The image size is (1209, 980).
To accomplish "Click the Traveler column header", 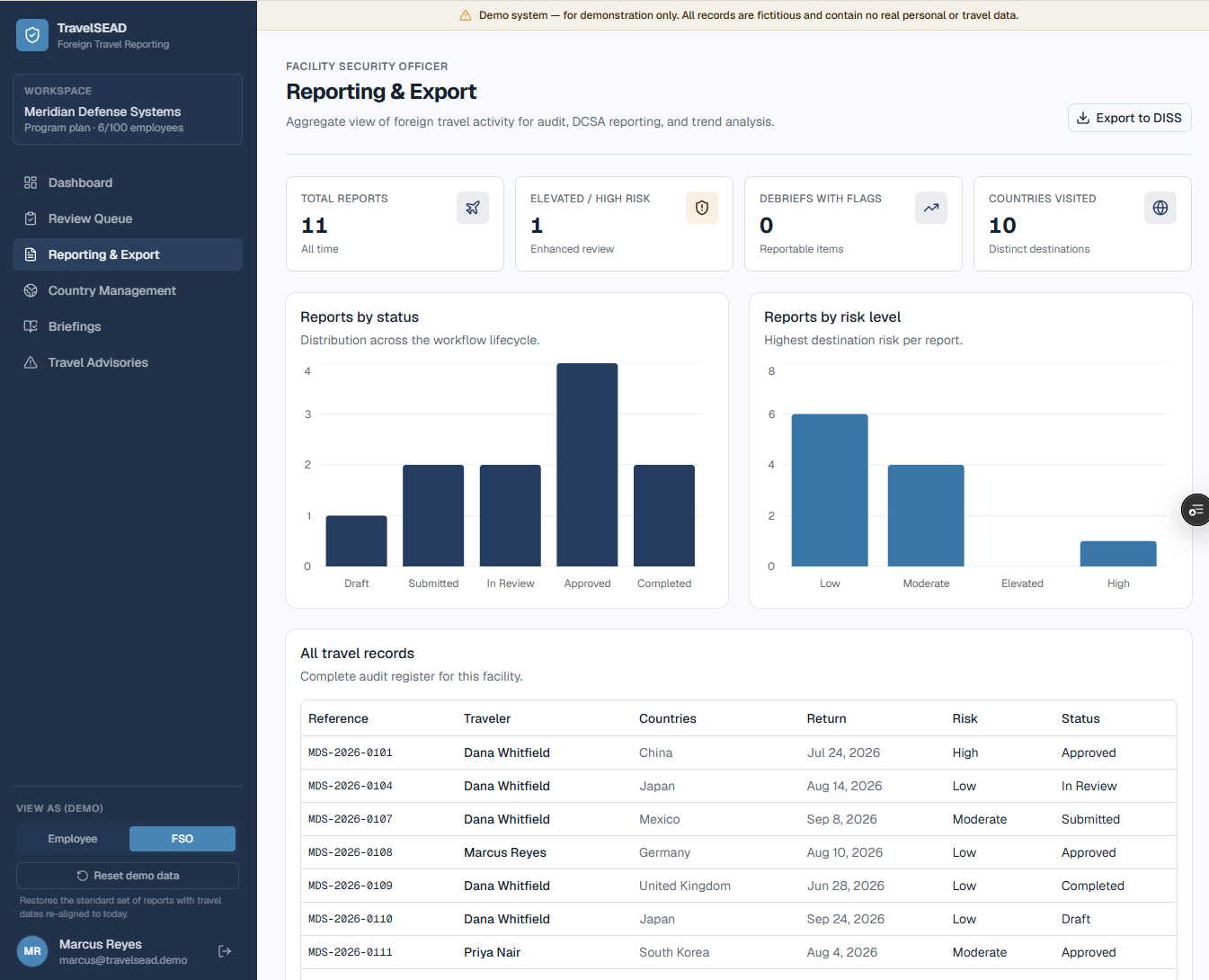I will 487,718.
